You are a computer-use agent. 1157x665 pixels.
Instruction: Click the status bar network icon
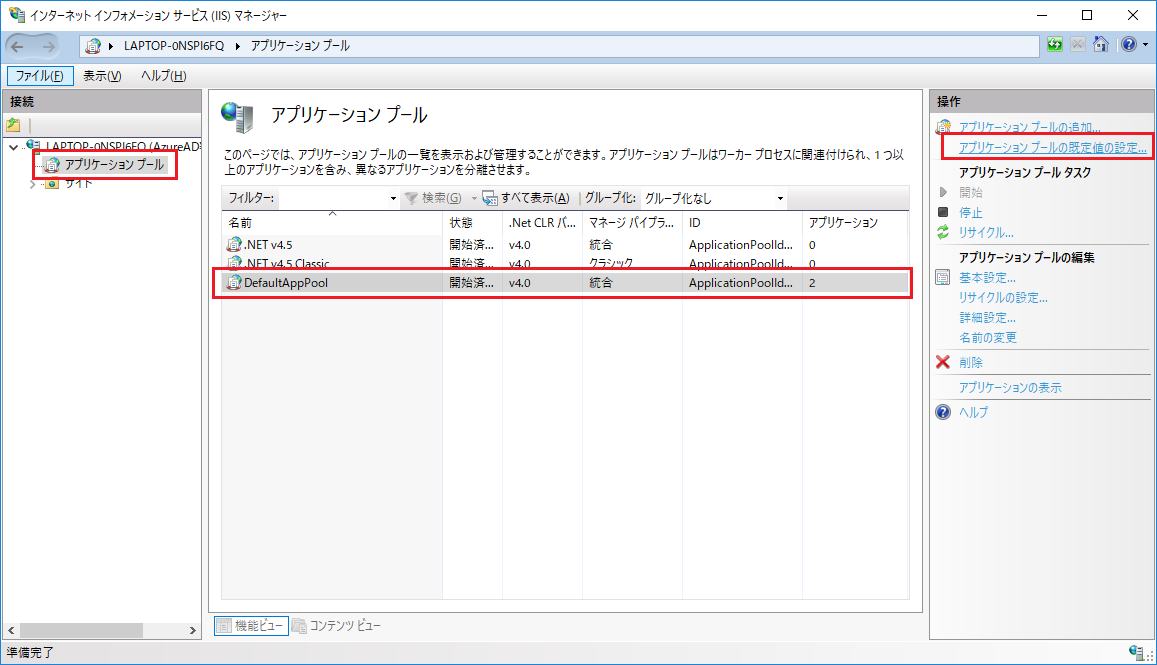(1137, 652)
